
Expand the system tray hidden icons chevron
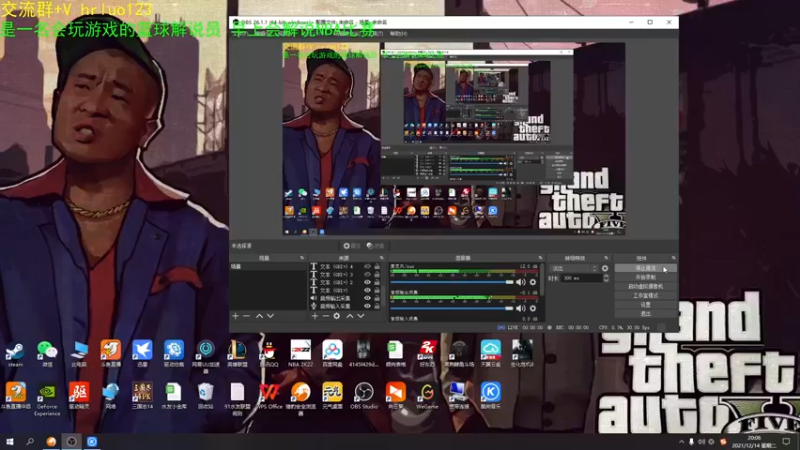pos(682,442)
